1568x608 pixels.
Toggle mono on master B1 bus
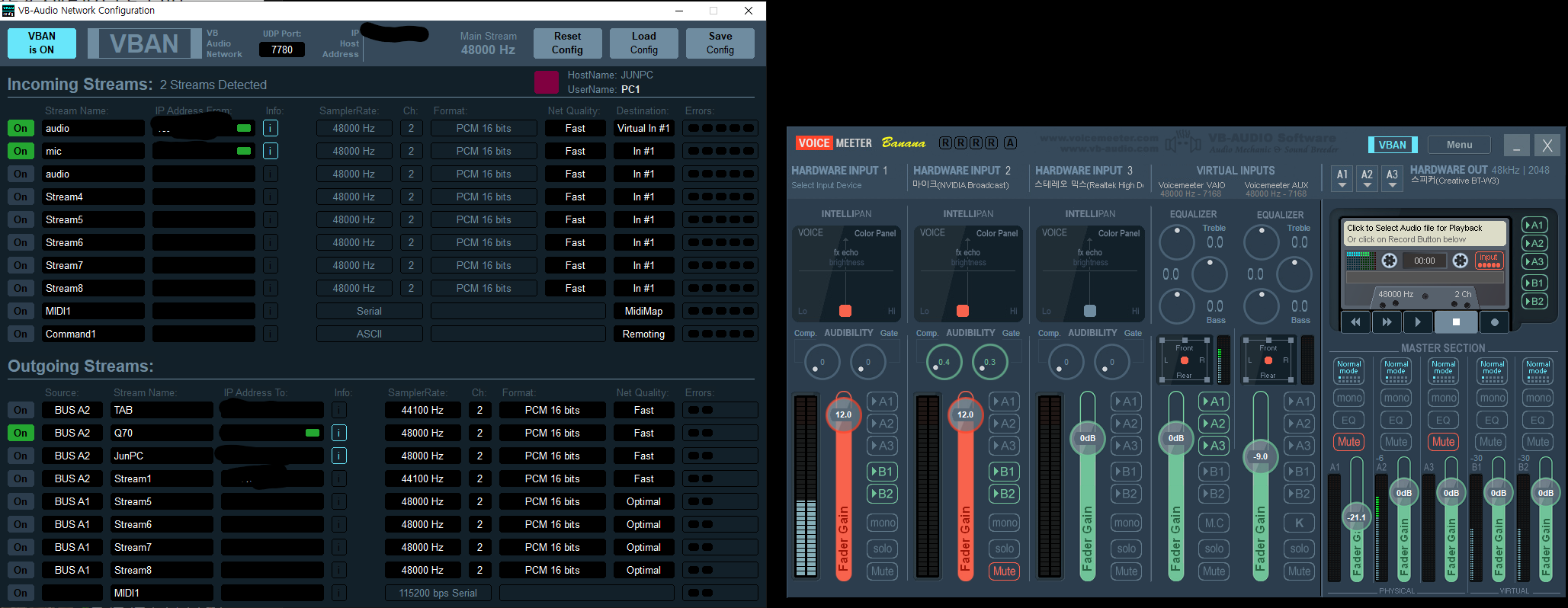tap(1490, 398)
